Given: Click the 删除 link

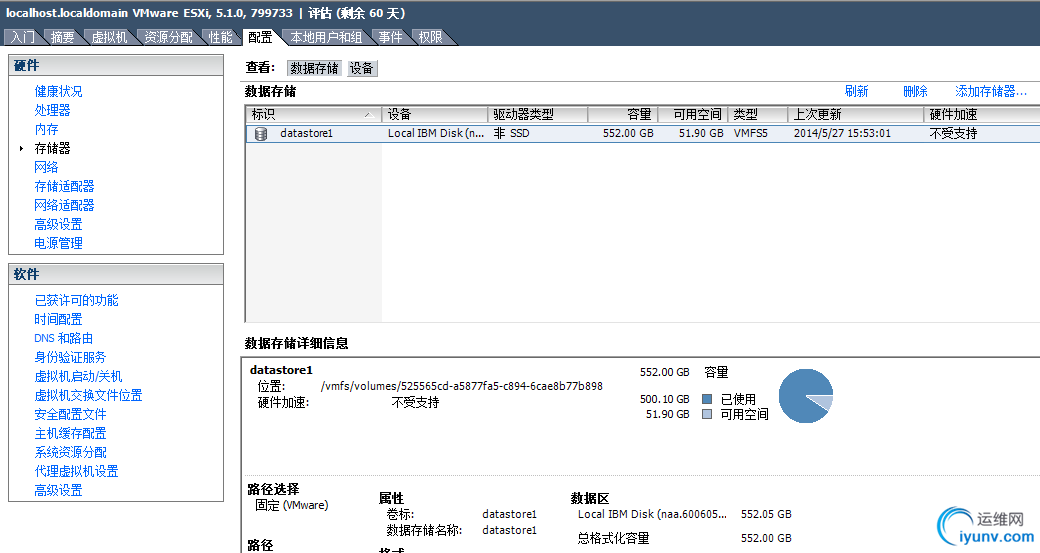Looking at the screenshot, I should click(915, 92).
